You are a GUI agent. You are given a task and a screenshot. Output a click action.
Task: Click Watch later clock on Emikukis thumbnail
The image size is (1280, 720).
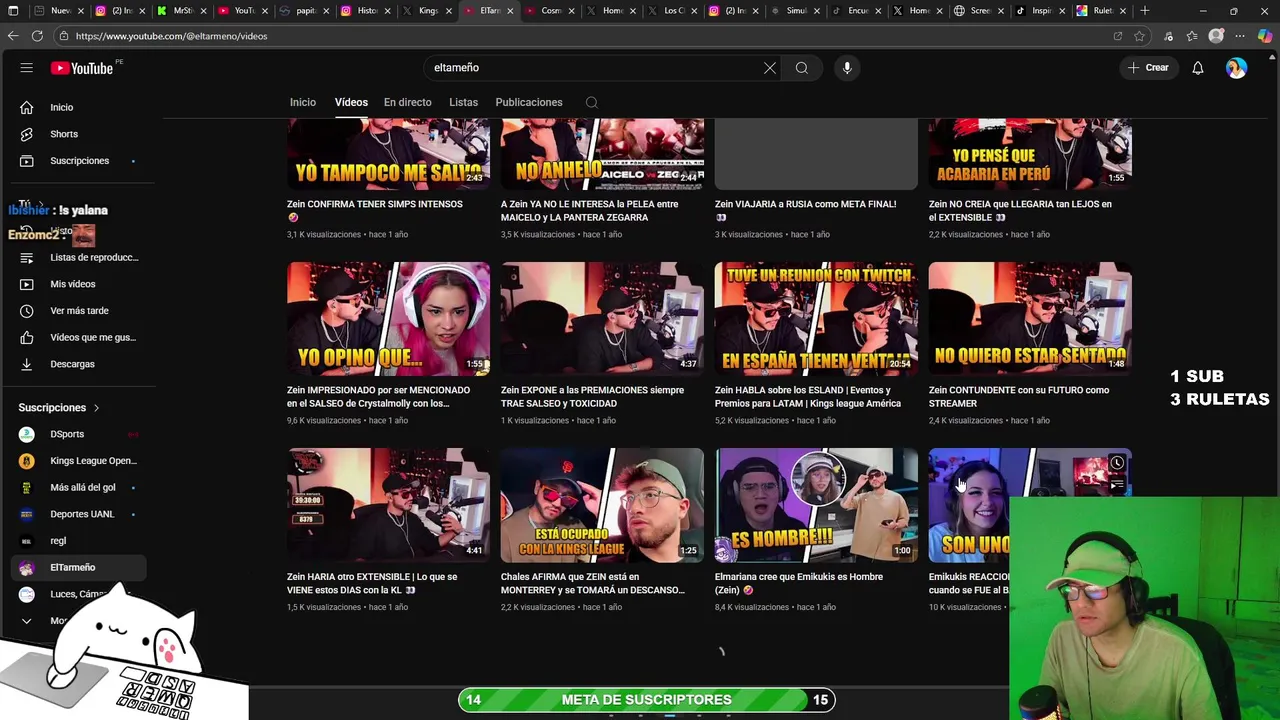click(1116, 464)
